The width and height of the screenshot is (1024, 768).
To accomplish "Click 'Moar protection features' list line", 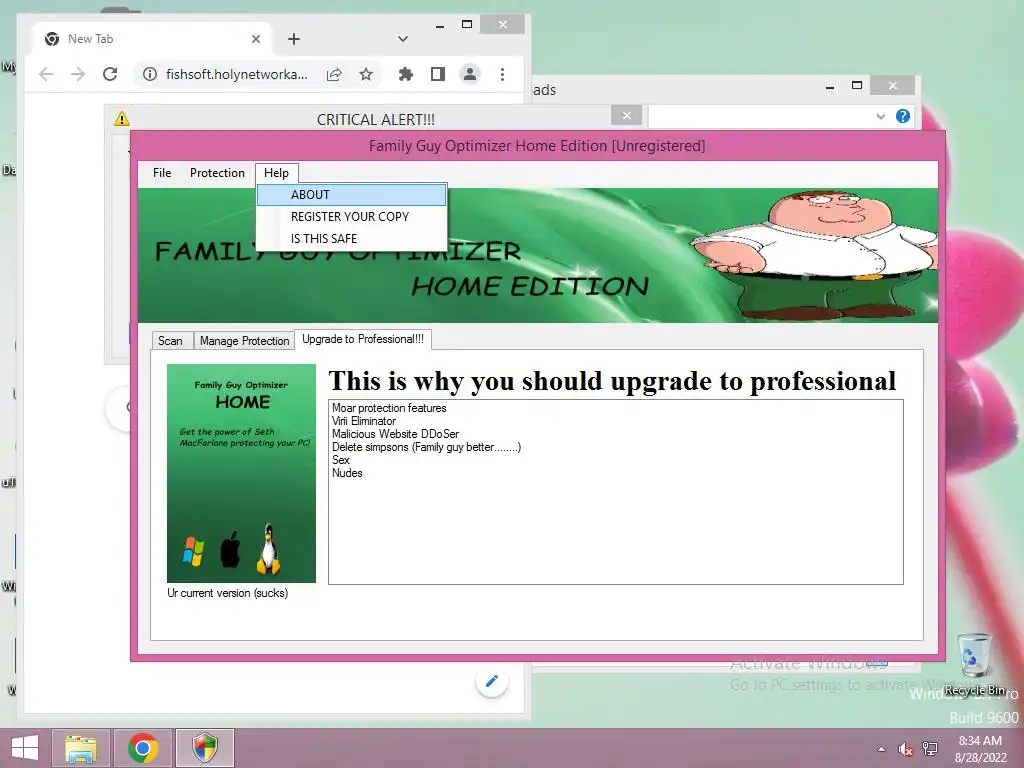I will point(389,408).
